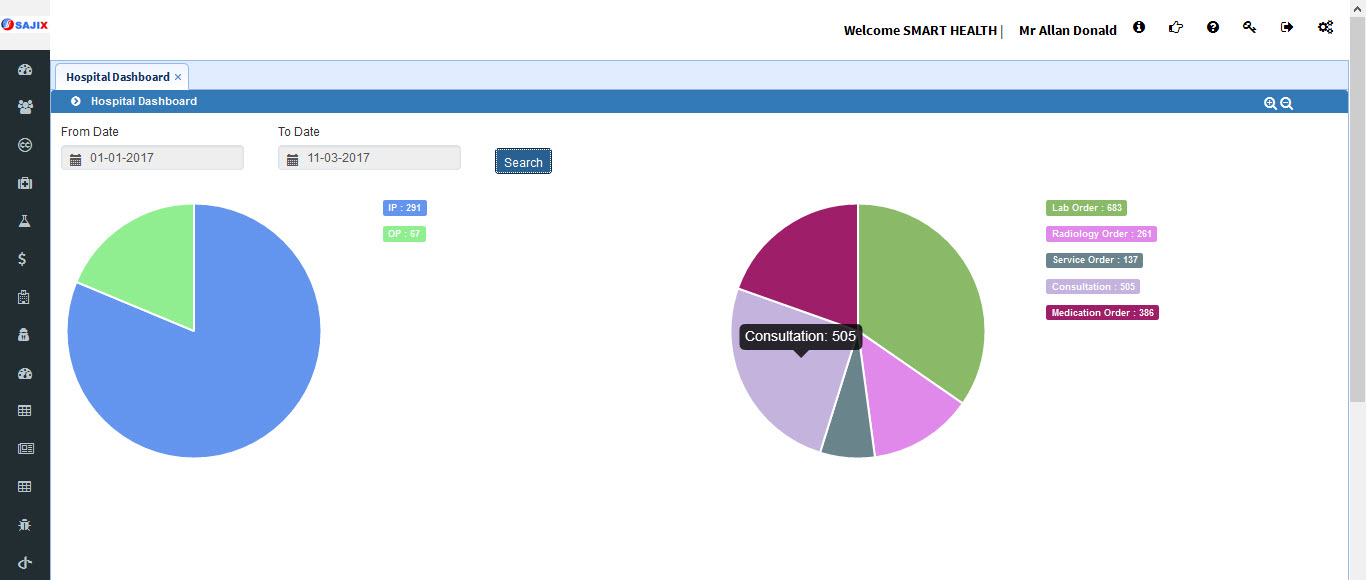
Task: Open the From Date calendar picker
Action: coord(75,159)
